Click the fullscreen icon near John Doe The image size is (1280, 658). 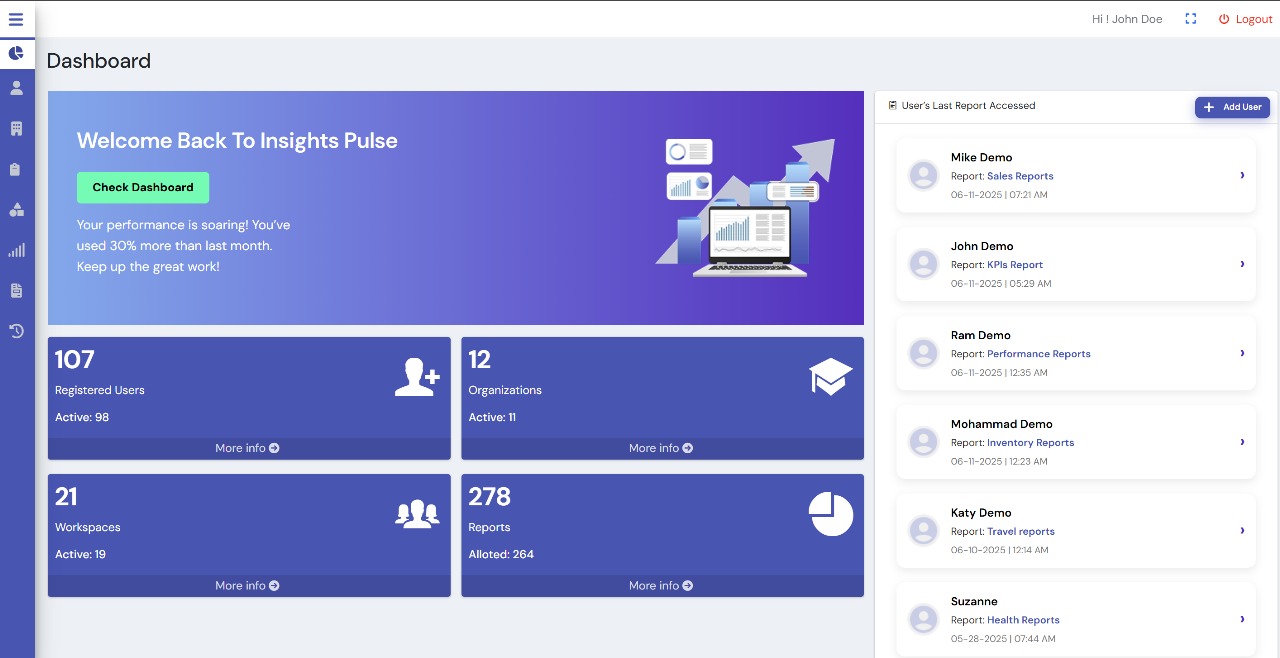coord(1190,18)
